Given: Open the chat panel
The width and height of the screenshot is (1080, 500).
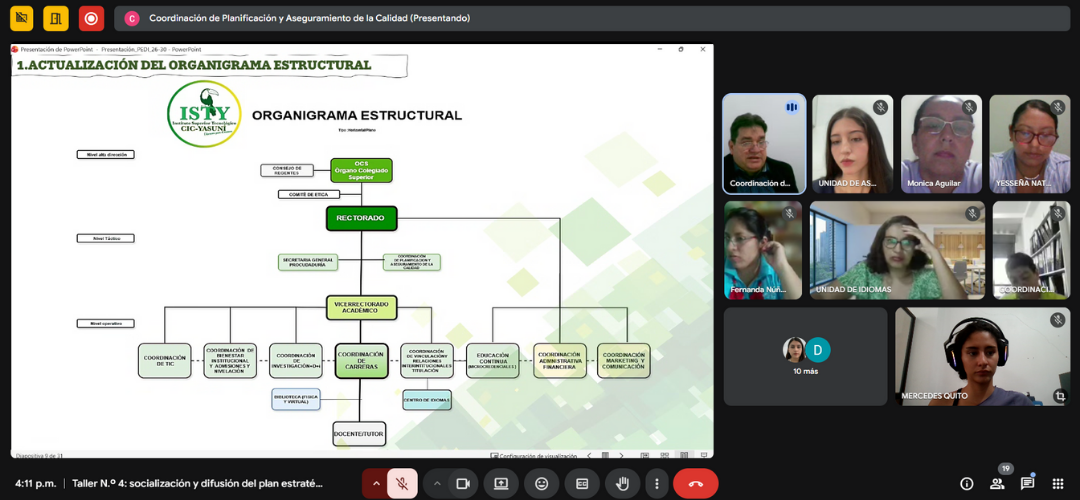Looking at the screenshot, I should (x=1027, y=483).
